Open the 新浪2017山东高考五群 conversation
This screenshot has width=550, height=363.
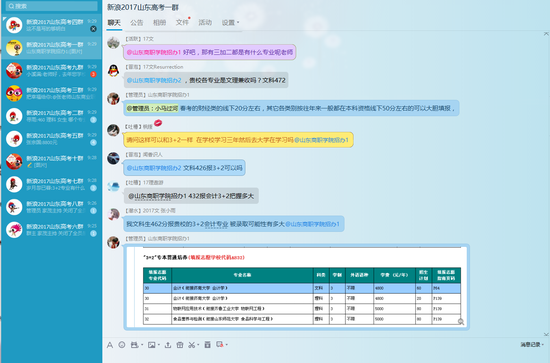(x=51, y=139)
